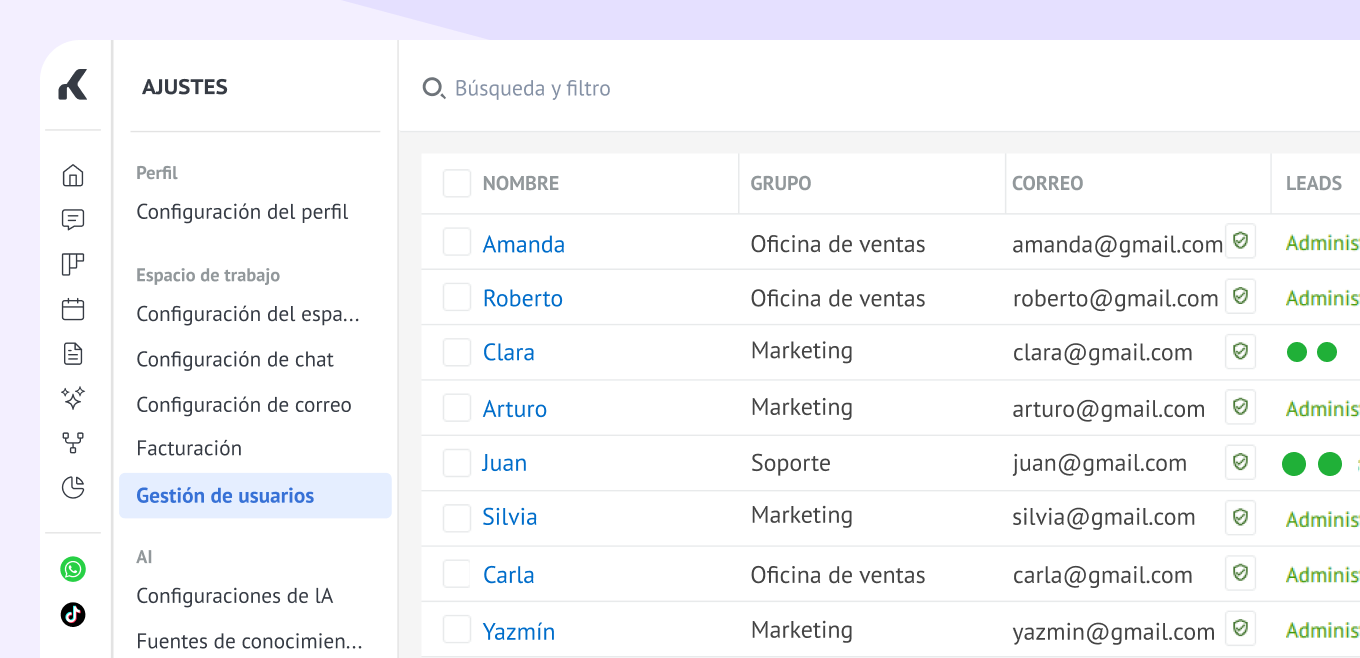This screenshot has height=658, width=1360.
Task: Open the calendar icon in sidebar
Action: click(73, 309)
